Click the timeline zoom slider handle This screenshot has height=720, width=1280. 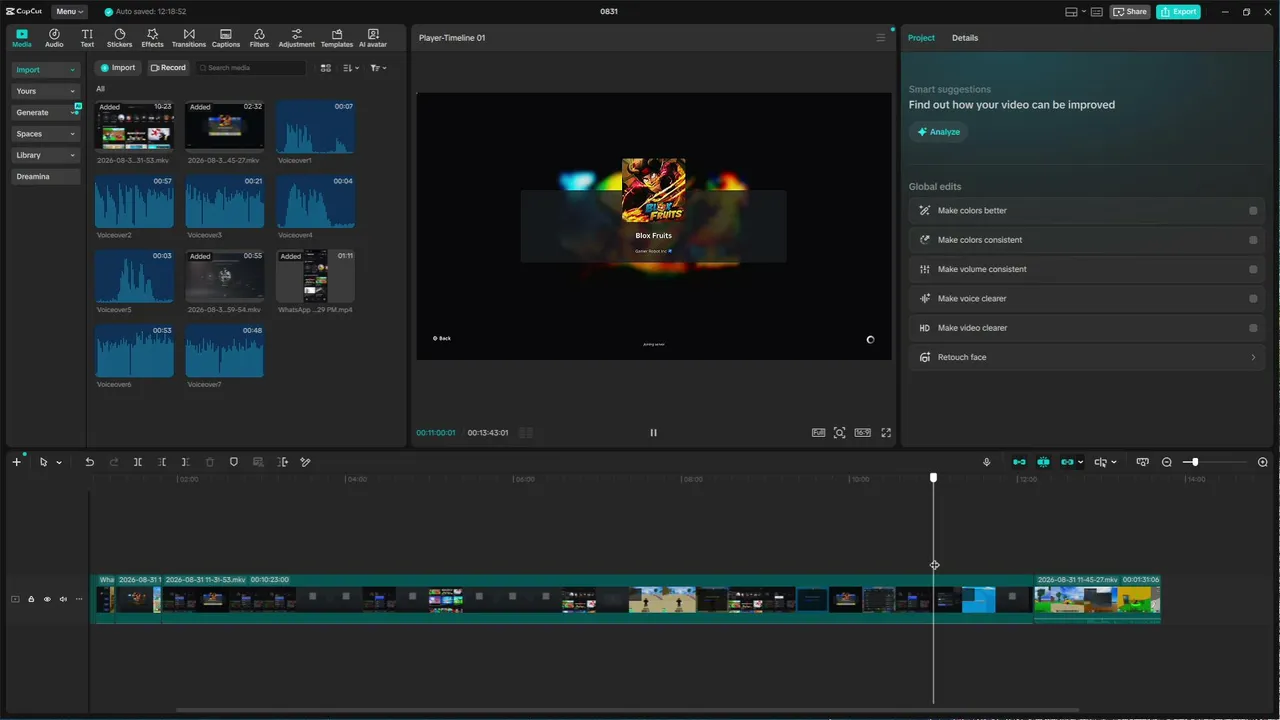(x=1195, y=462)
